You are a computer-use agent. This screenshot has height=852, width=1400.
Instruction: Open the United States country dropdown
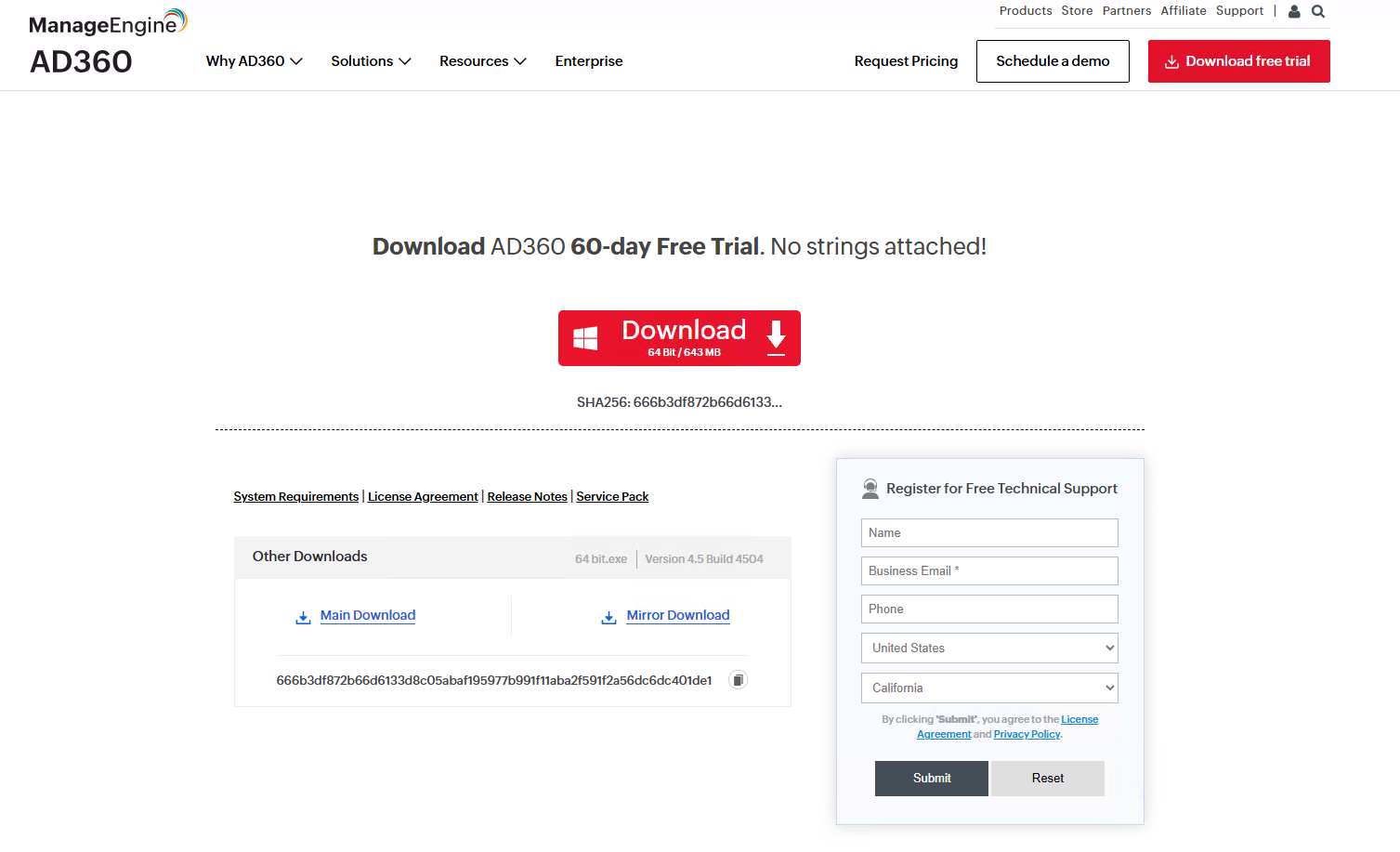(x=989, y=649)
